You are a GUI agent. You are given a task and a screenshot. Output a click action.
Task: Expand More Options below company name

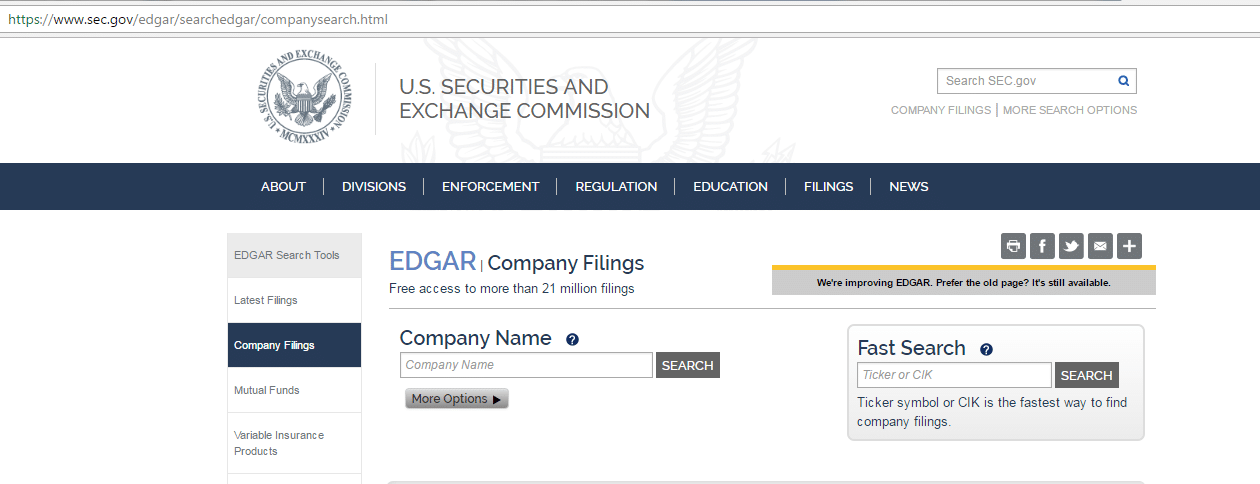tap(457, 399)
